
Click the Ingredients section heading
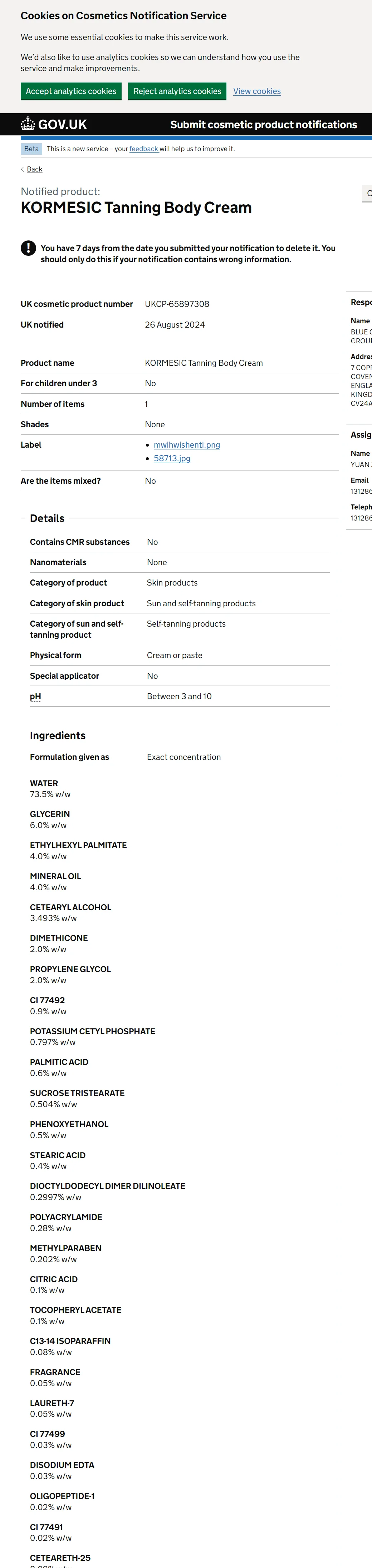(x=58, y=735)
